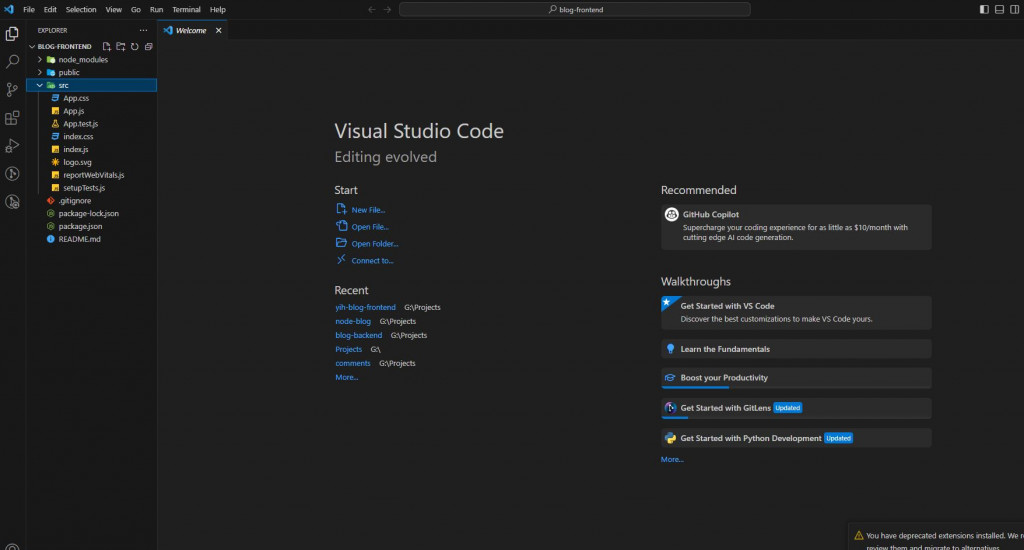Image resolution: width=1024 pixels, height=550 pixels.
Task: Click the Open Folder... link
Action: pos(375,244)
